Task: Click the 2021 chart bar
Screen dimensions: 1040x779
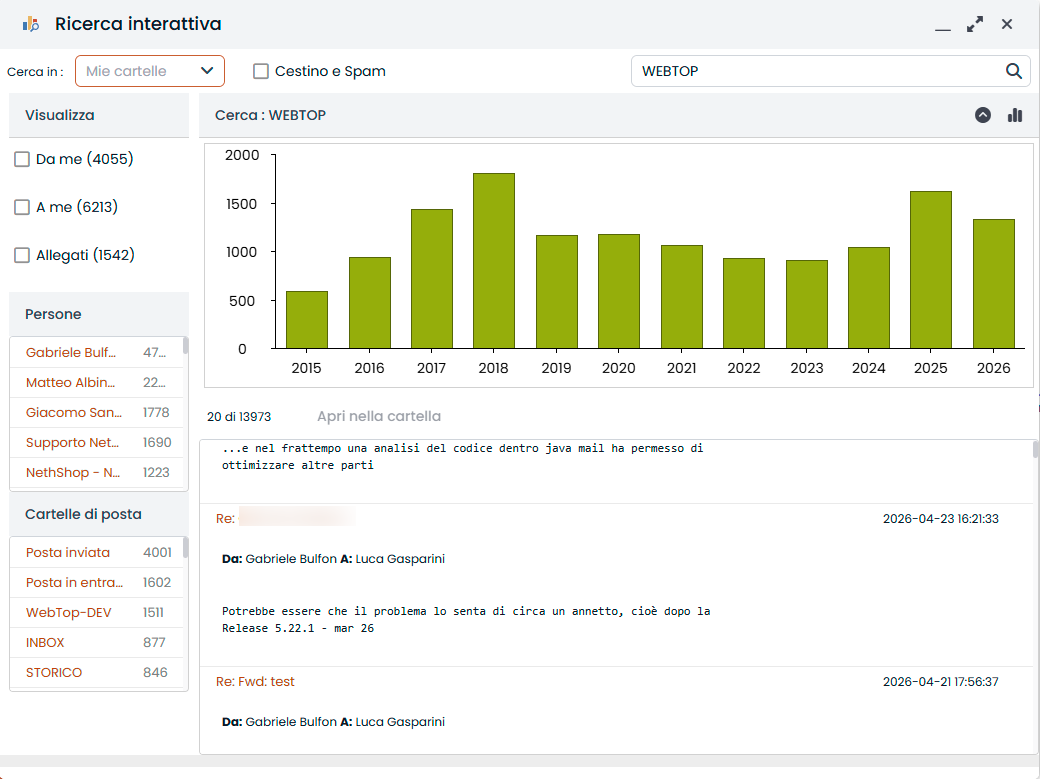Action: point(682,297)
